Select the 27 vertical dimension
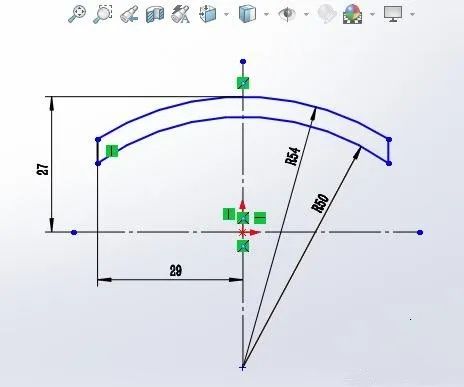 43,169
